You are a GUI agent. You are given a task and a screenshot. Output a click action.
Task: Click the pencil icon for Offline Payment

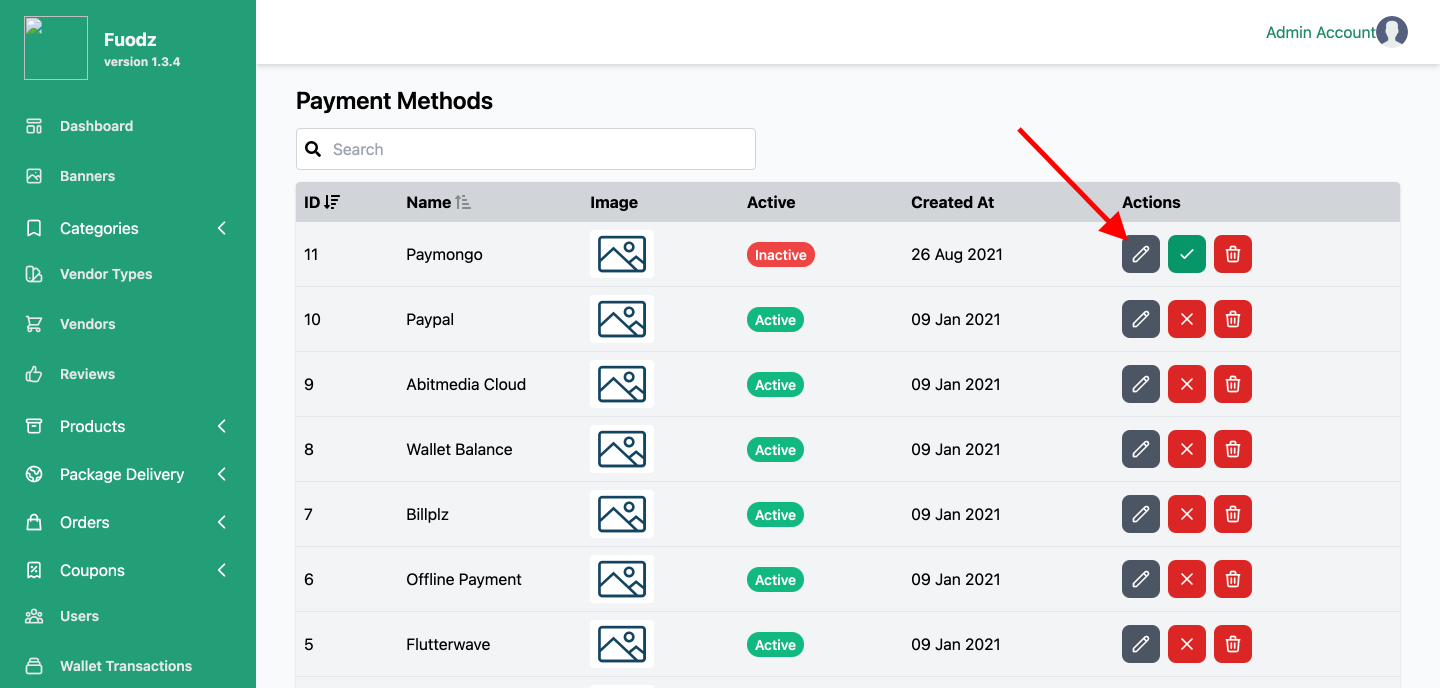(x=1140, y=580)
